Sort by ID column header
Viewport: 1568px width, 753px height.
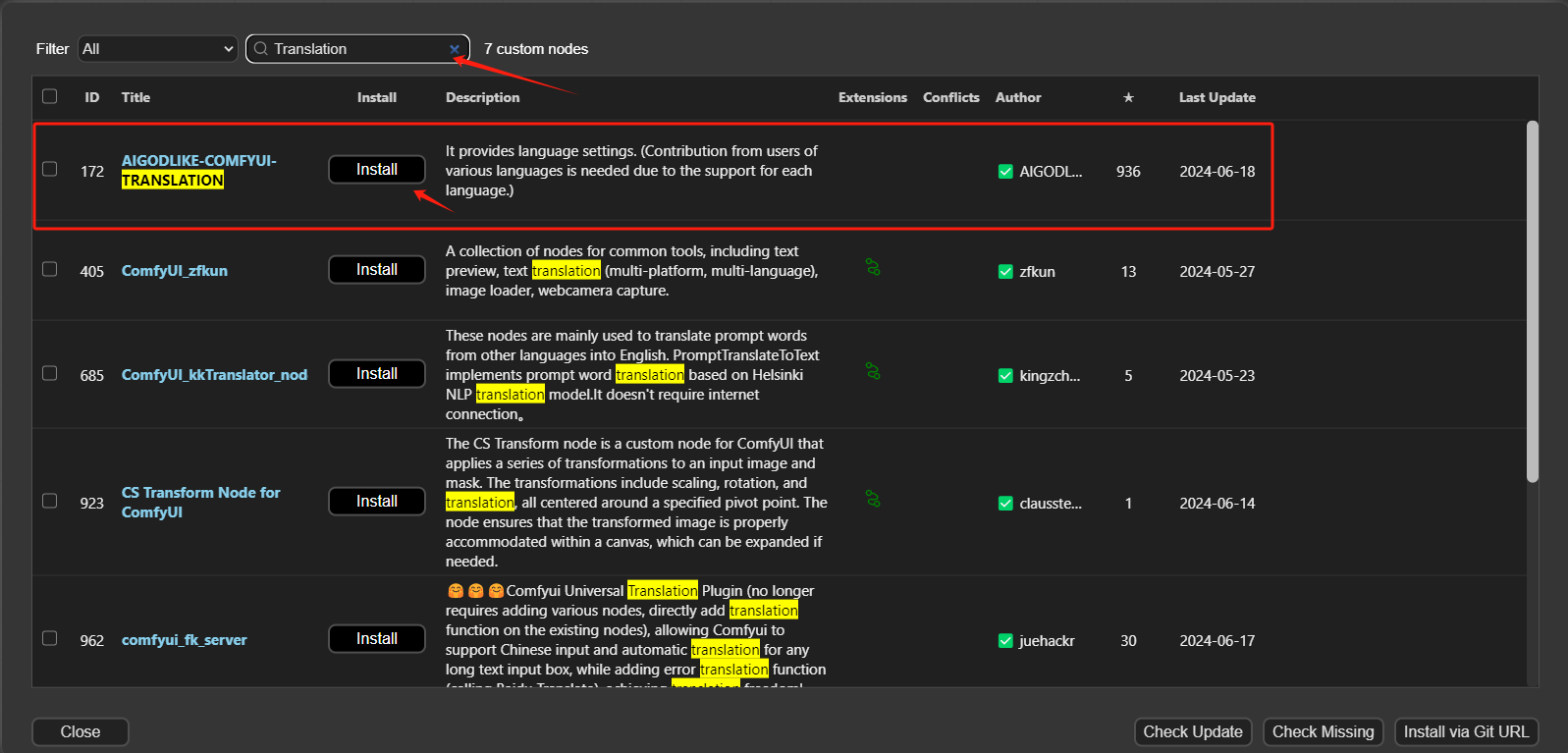(x=92, y=97)
